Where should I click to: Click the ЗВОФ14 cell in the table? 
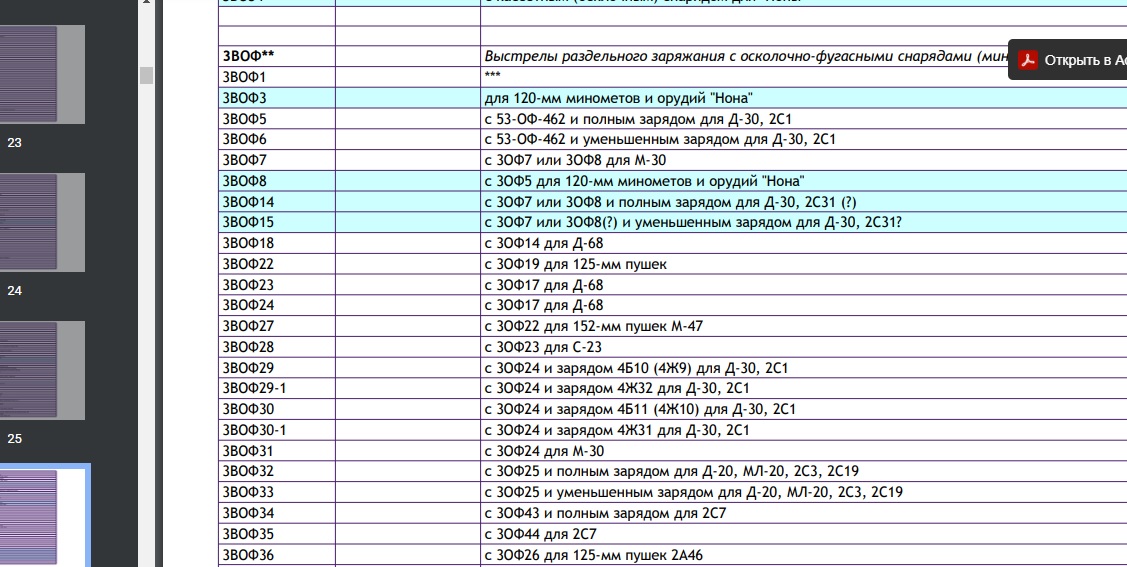point(248,202)
